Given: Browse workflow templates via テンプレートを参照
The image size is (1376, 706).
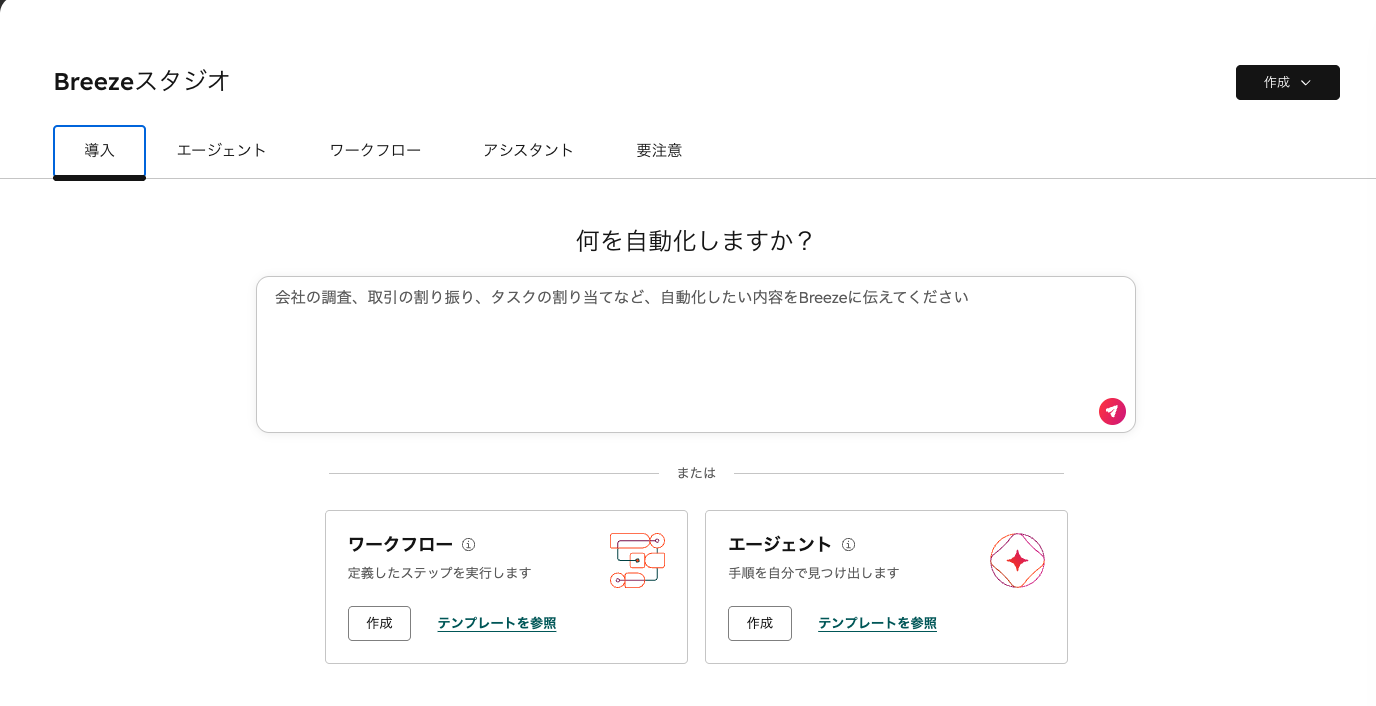Looking at the screenshot, I should [x=497, y=623].
